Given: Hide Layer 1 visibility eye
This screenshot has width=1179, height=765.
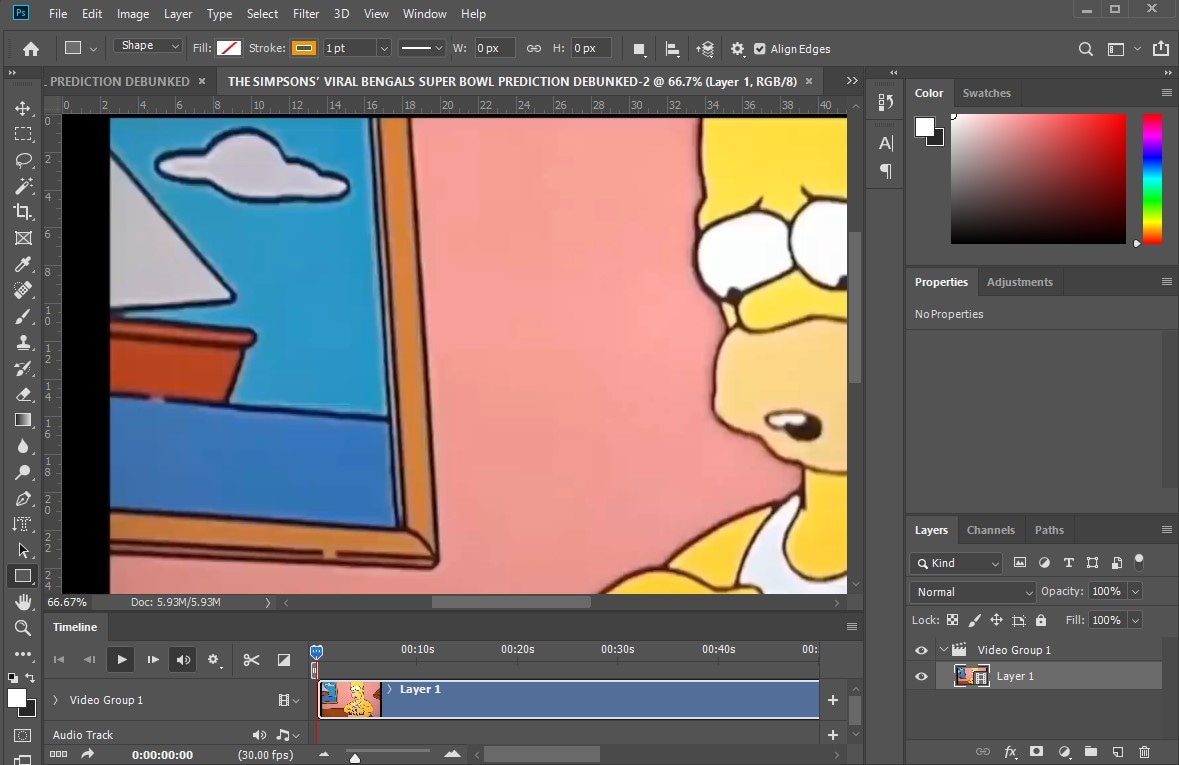Looking at the screenshot, I should click(921, 676).
